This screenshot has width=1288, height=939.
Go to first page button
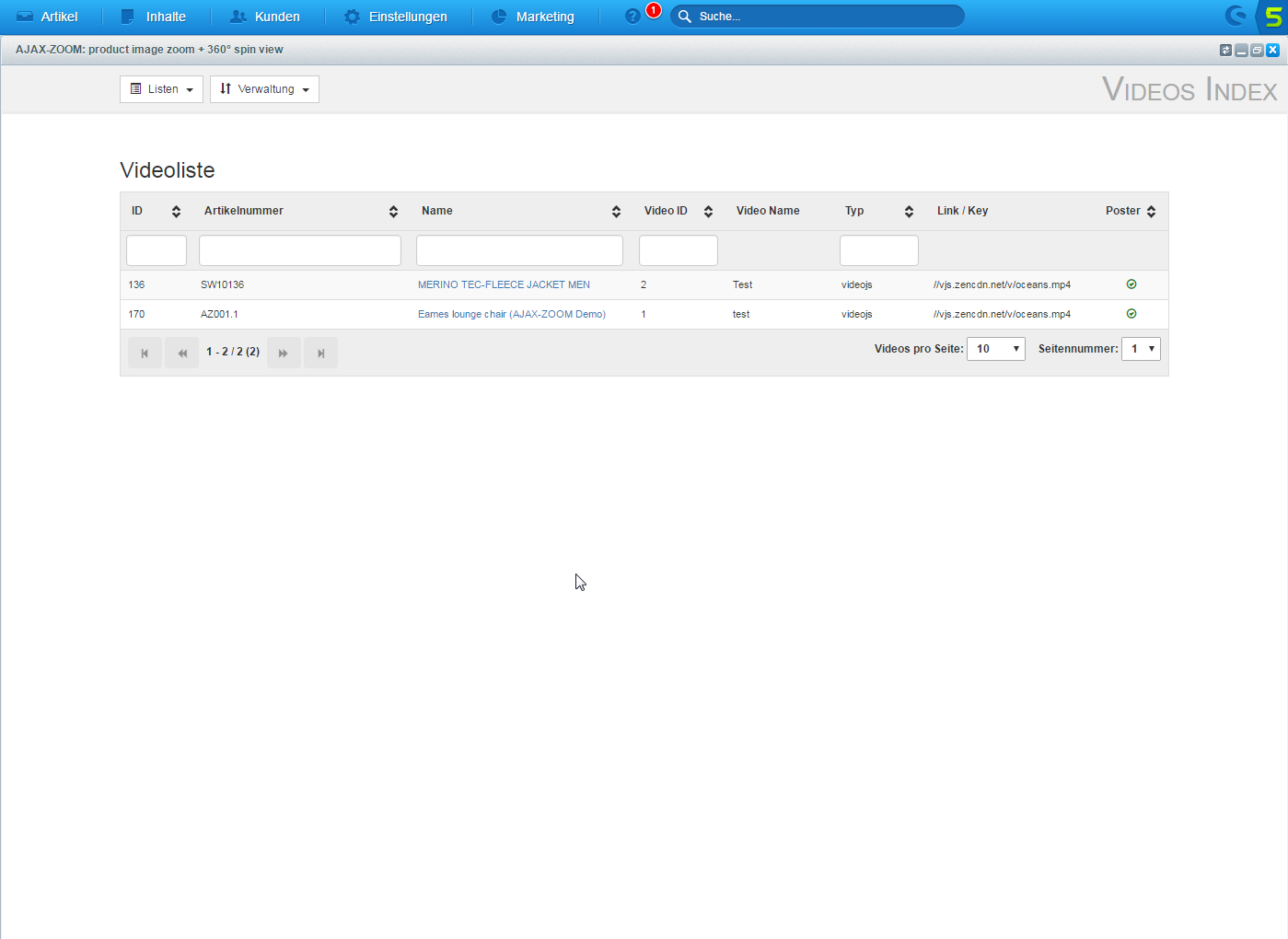(145, 353)
